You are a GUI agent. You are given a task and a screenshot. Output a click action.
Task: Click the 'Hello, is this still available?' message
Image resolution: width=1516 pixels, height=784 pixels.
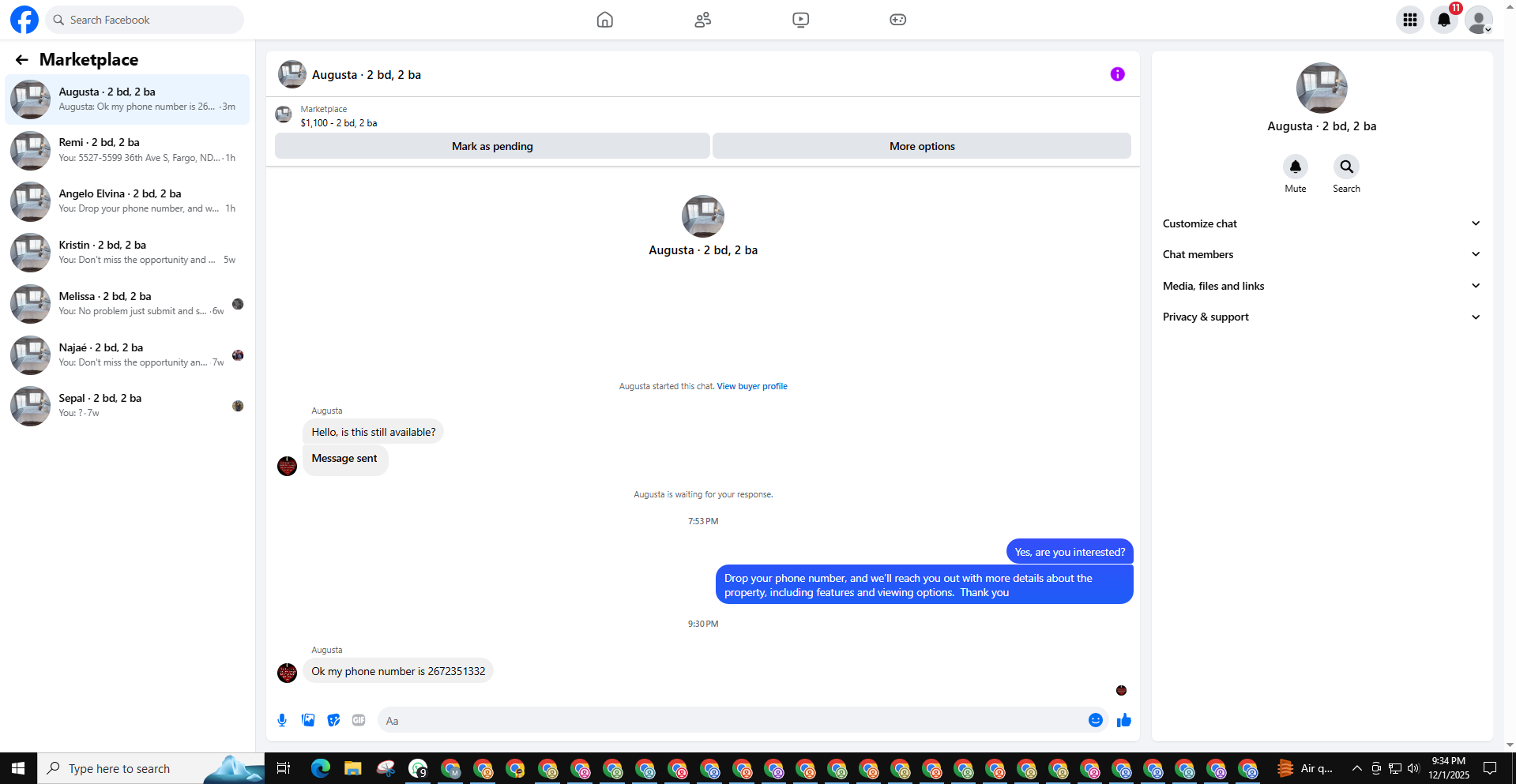pyautogui.click(x=373, y=432)
